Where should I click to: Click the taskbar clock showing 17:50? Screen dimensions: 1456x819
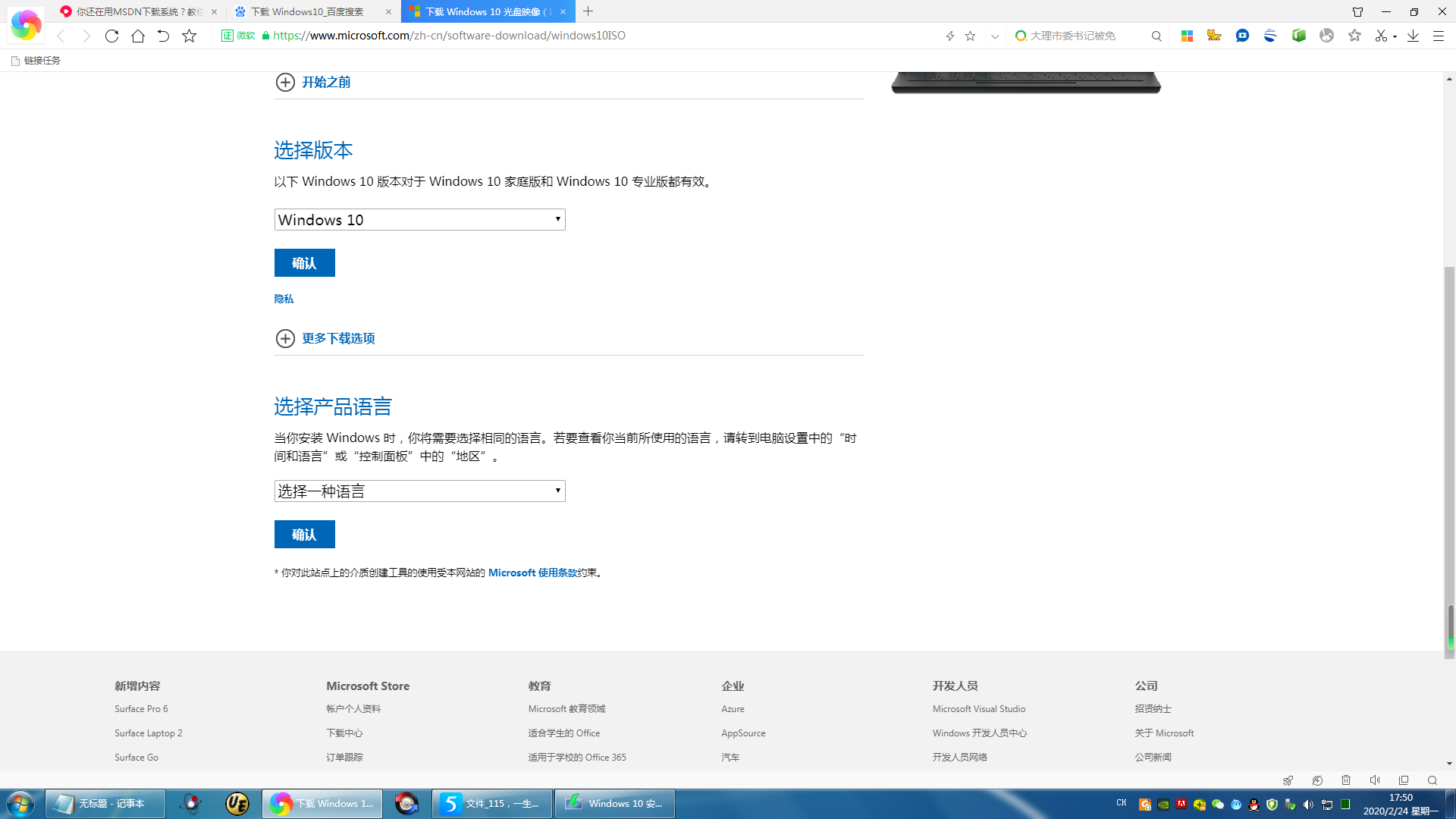1401,804
